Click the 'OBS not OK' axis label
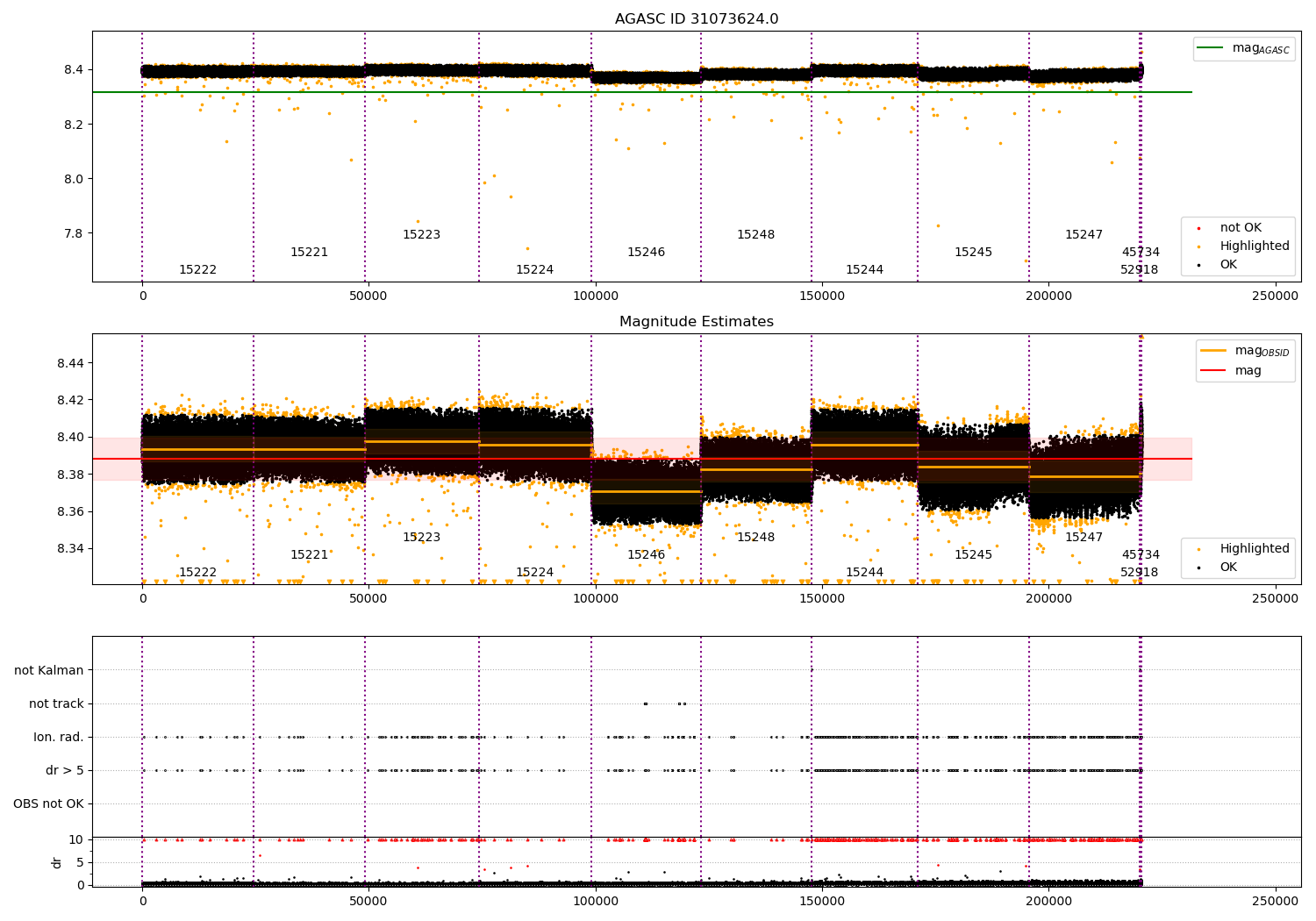 pos(49,803)
